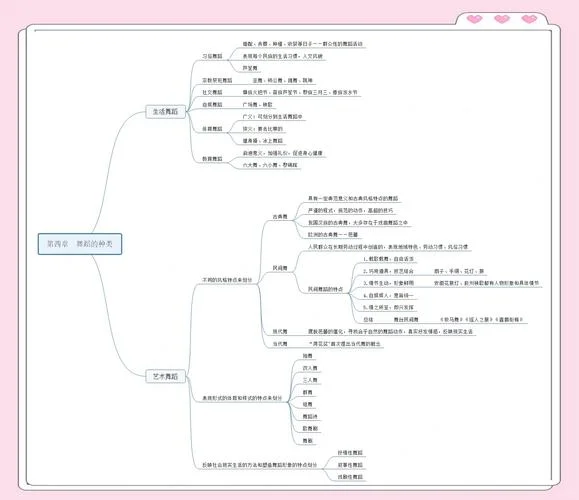The image size is (579, 500).
Task: Select the 民间舞 node
Action: pyautogui.click(x=280, y=268)
